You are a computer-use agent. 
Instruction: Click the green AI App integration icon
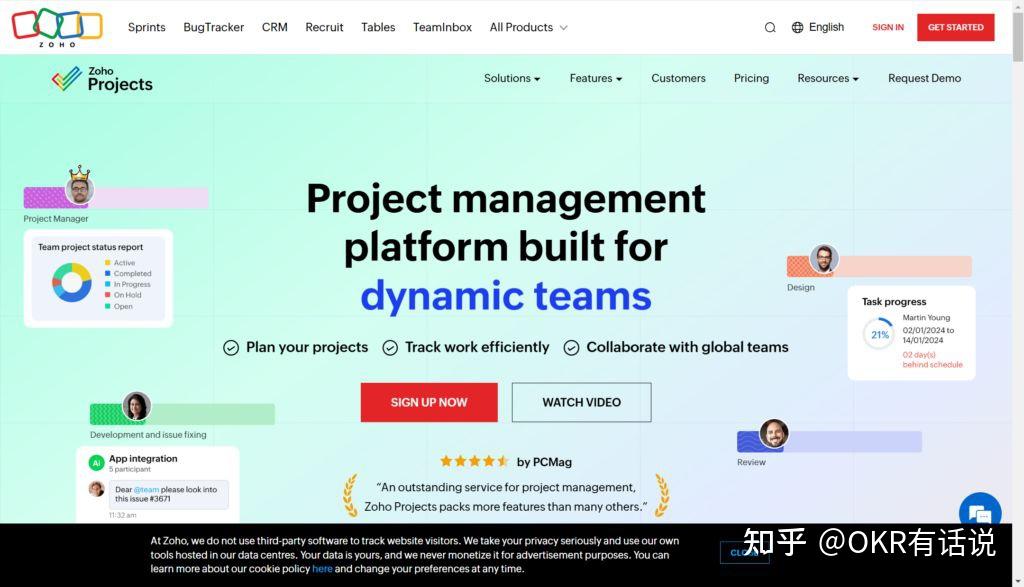coord(97,463)
